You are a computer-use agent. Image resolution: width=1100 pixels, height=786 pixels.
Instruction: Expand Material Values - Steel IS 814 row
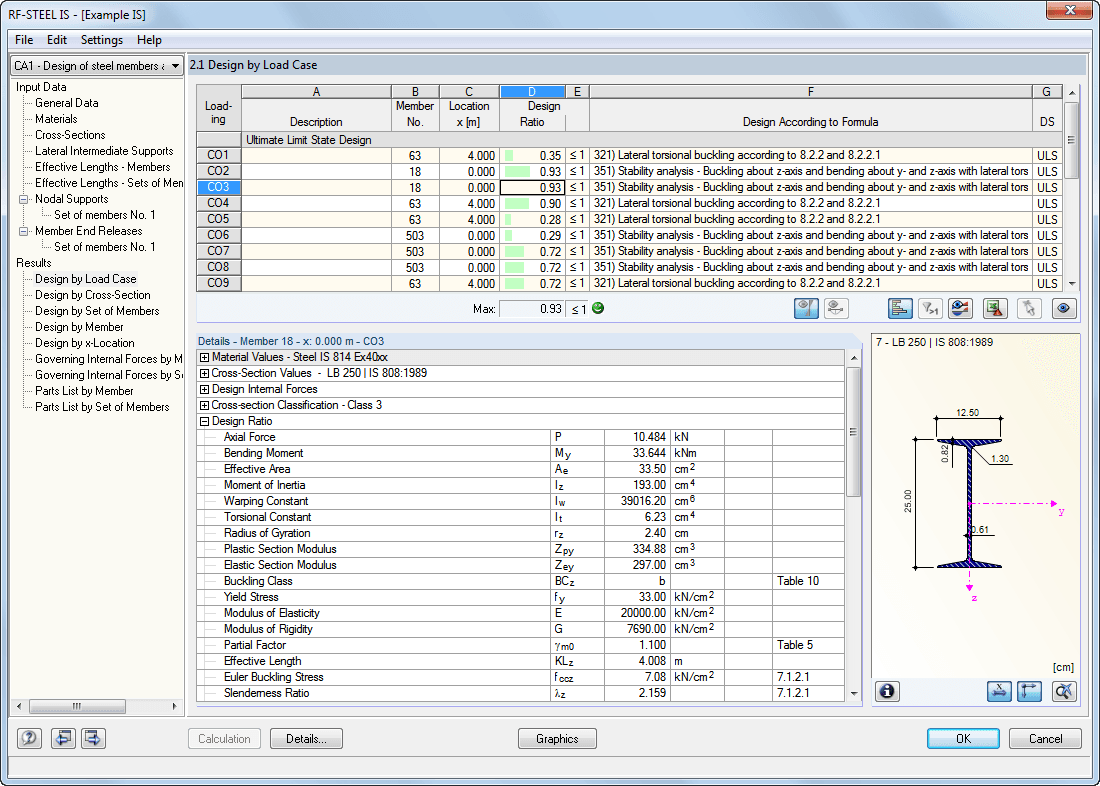pos(204,357)
